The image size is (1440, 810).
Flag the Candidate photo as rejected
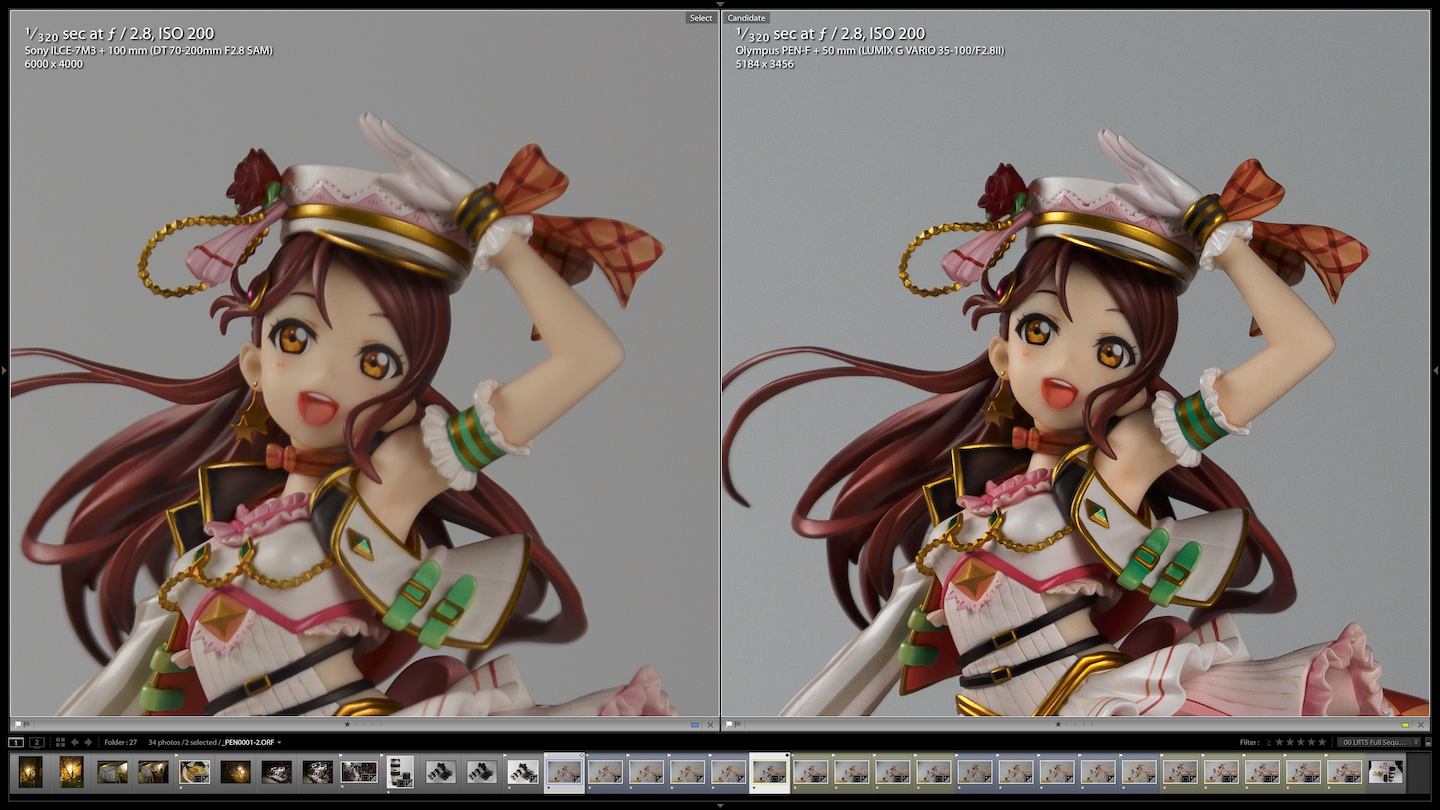click(x=738, y=724)
